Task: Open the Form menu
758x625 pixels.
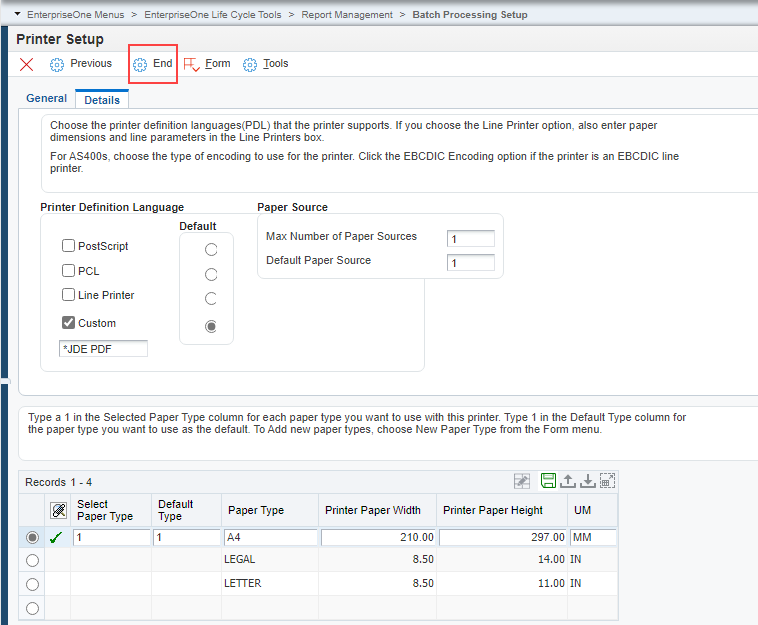Action: pos(218,63)
